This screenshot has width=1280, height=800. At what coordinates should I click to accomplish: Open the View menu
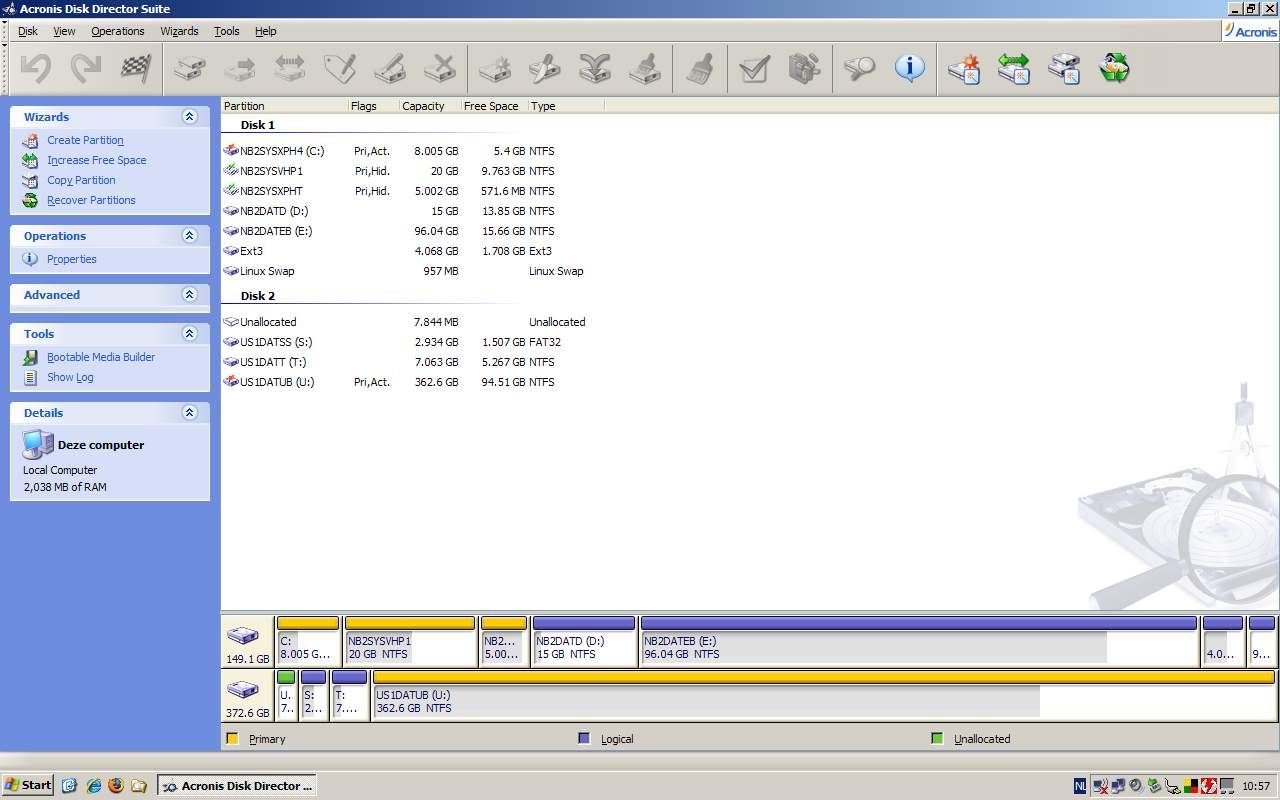coord(64,31)
